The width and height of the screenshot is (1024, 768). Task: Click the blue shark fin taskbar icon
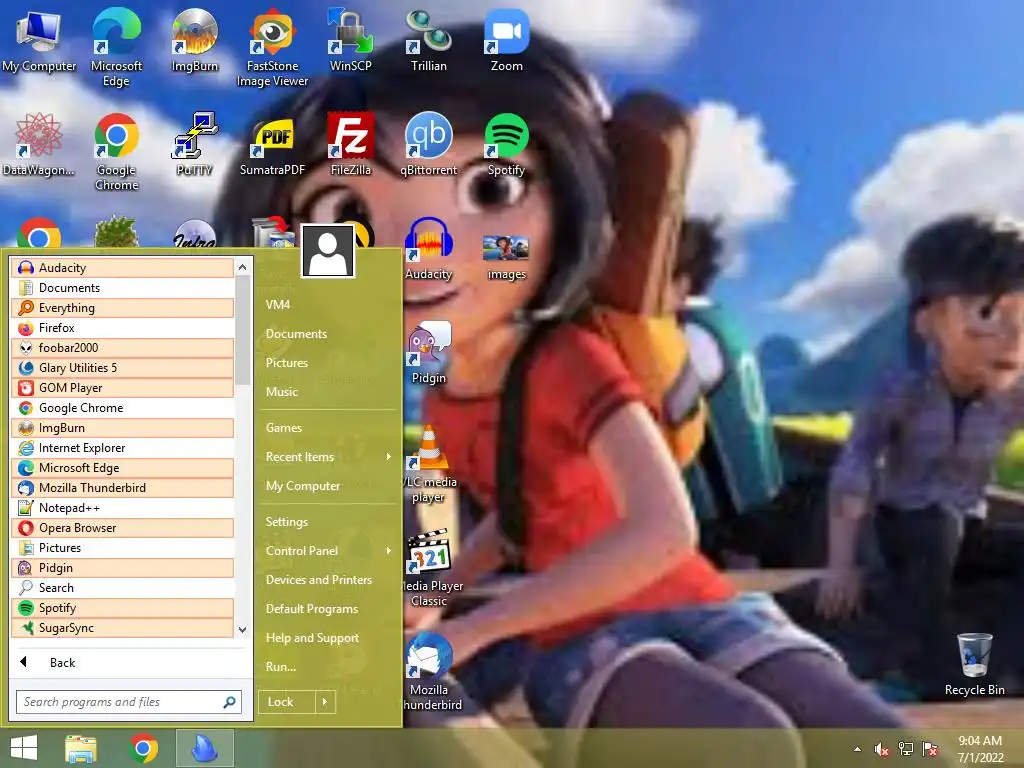(204, 748)
